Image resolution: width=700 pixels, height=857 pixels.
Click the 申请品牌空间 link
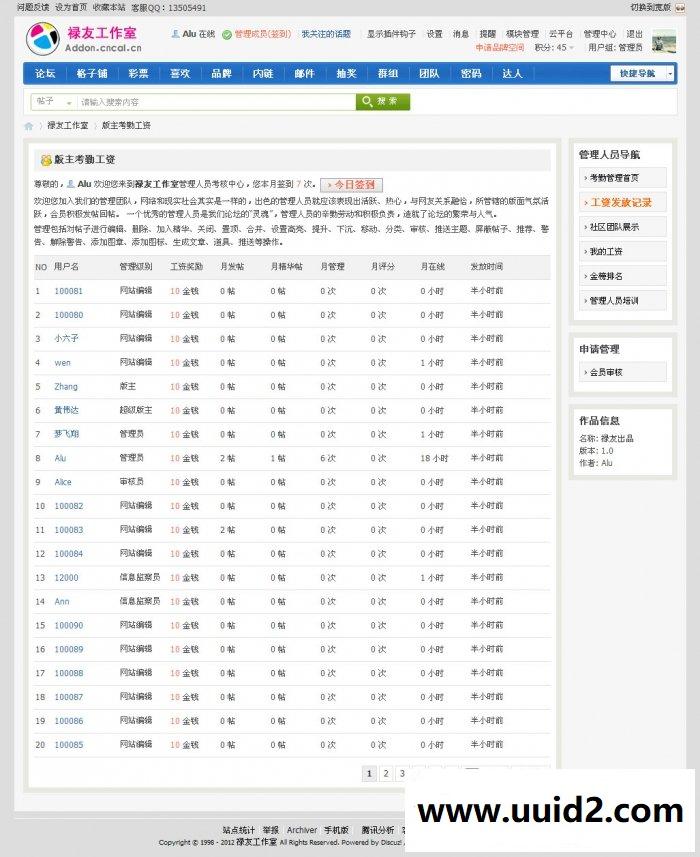coord(499,48)
